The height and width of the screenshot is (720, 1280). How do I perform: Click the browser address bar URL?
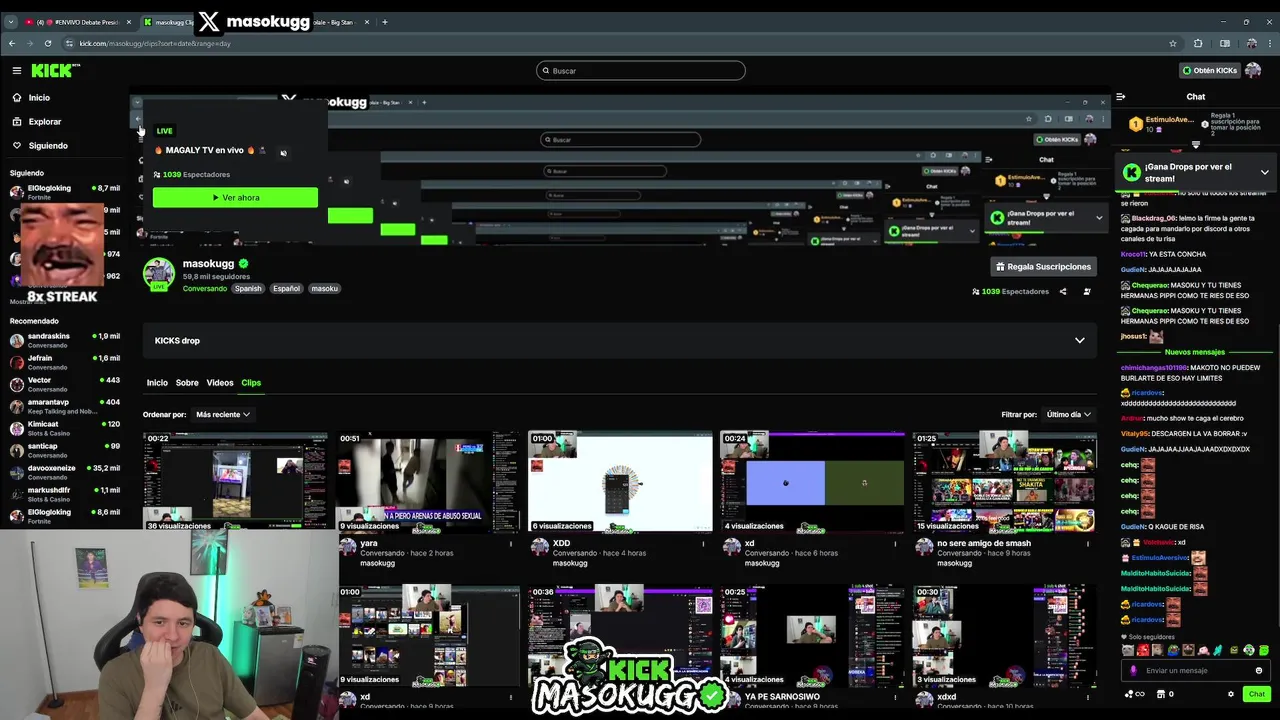[155, 43]
